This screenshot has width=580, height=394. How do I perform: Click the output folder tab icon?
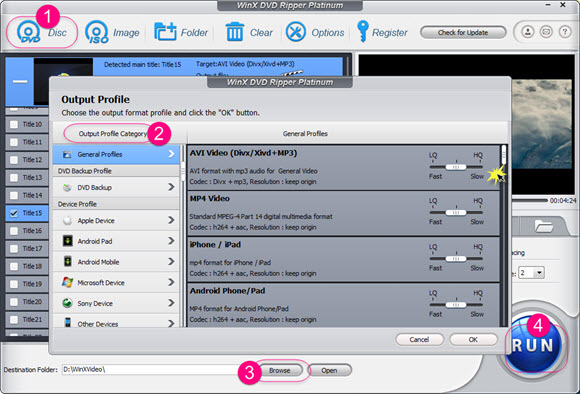[544, 226]
